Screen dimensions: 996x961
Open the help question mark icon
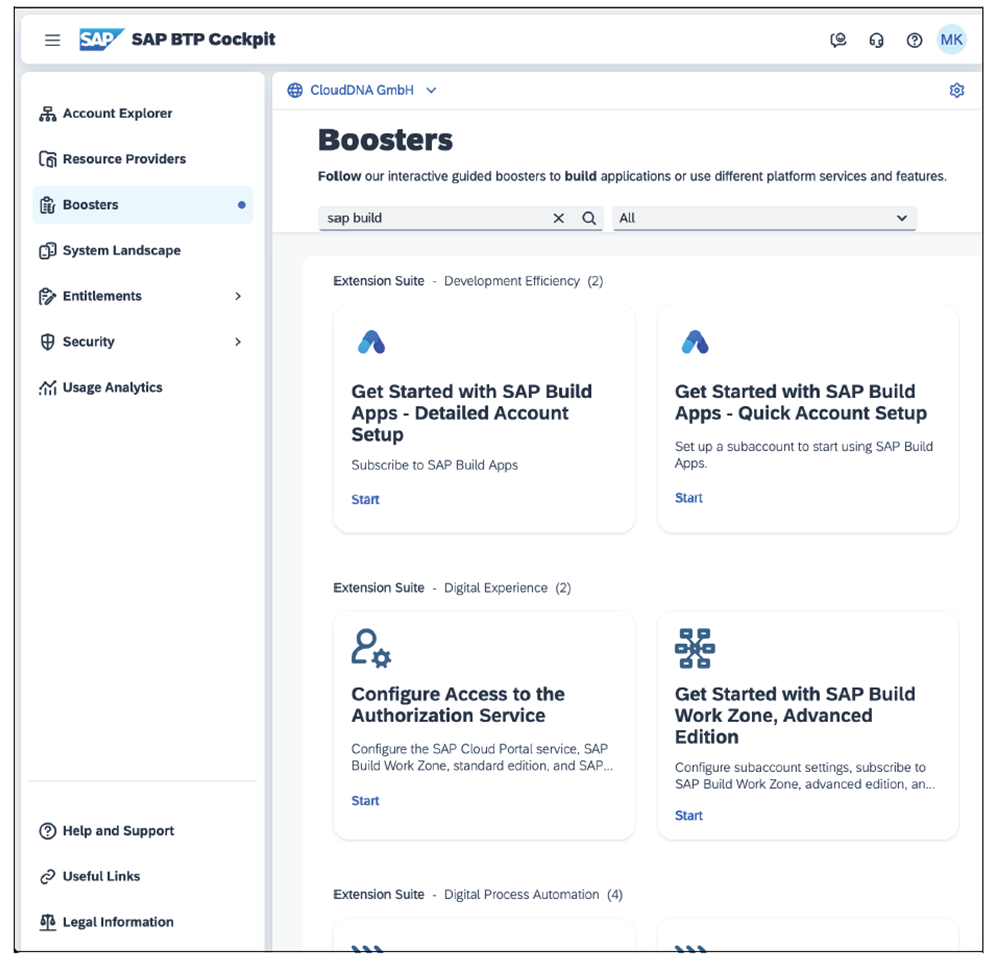[x=914, y=40]
